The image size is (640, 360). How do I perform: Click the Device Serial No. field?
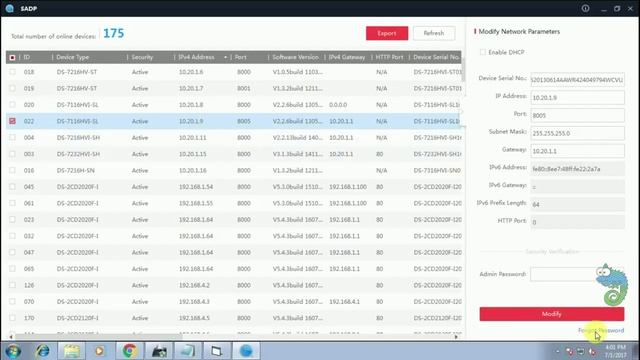click(577, 80)
